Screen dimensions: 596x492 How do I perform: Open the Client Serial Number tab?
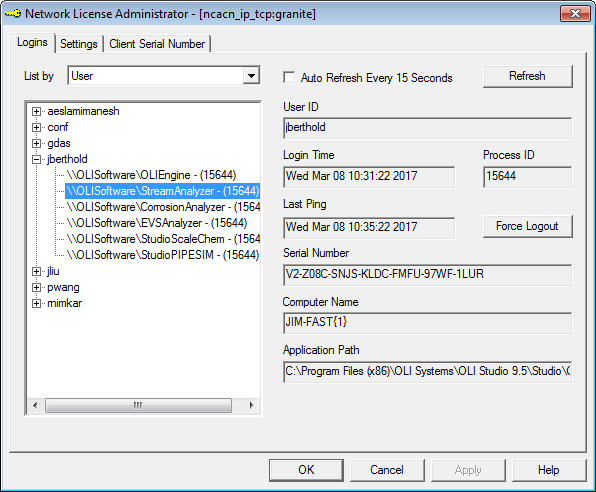[x=157, y=44]
